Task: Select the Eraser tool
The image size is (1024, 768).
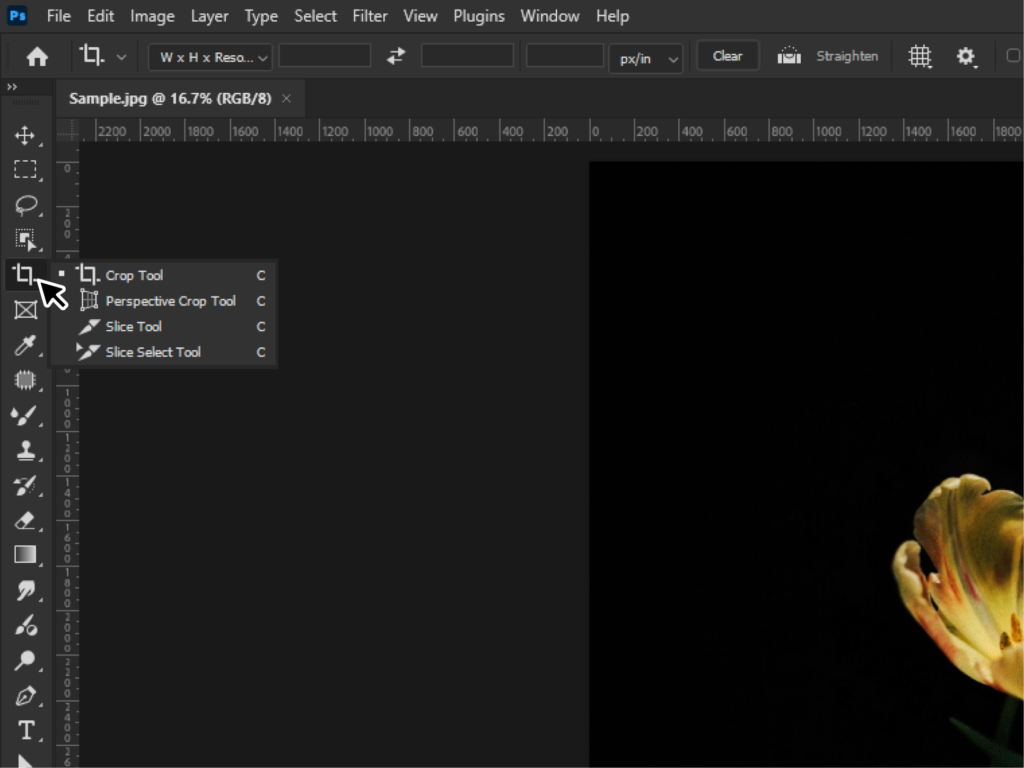Action: 25,520
